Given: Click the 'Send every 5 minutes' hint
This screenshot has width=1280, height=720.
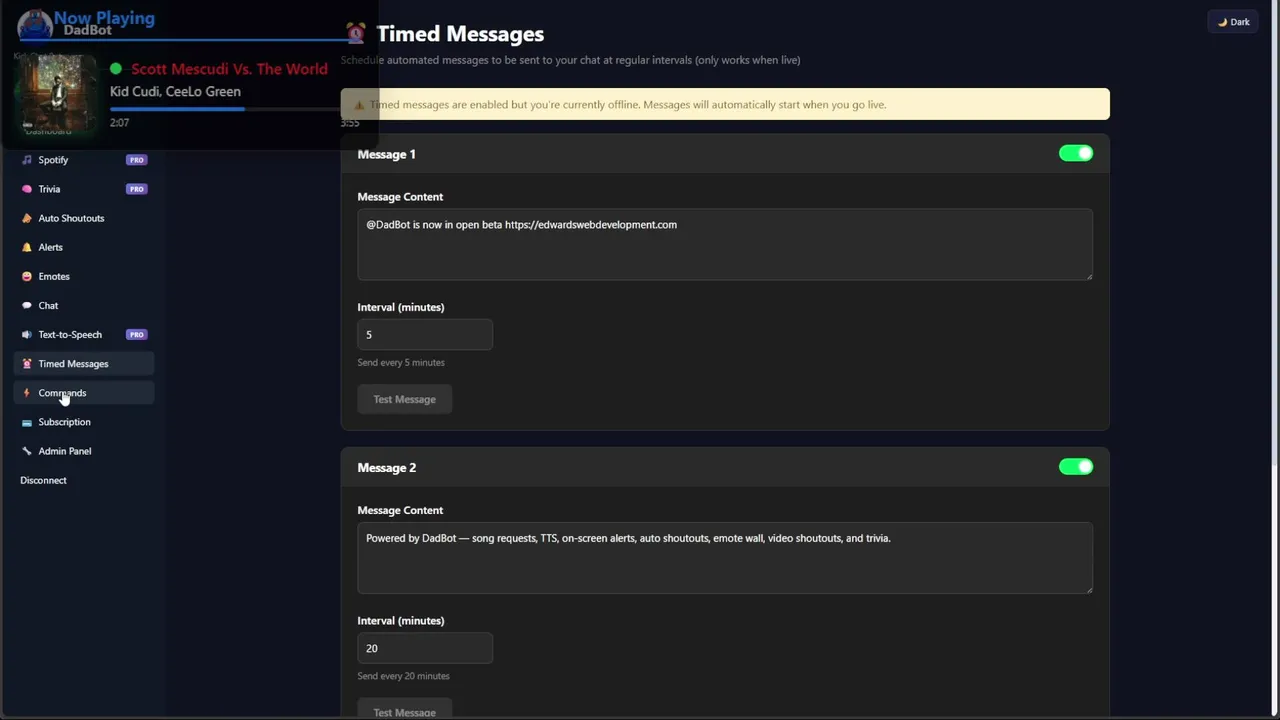Looking at the screenshot, I should tap(401, 363).
